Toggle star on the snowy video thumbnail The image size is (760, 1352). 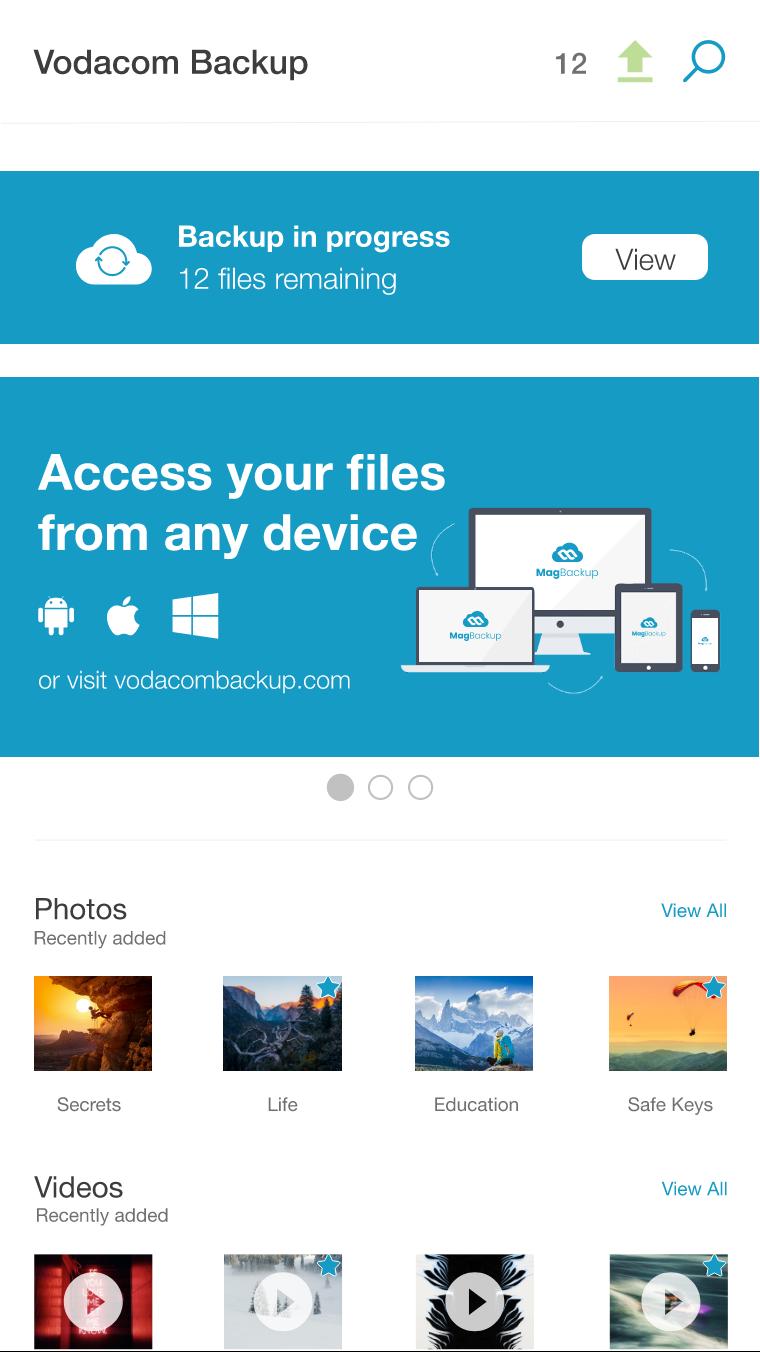[328, 1266]
